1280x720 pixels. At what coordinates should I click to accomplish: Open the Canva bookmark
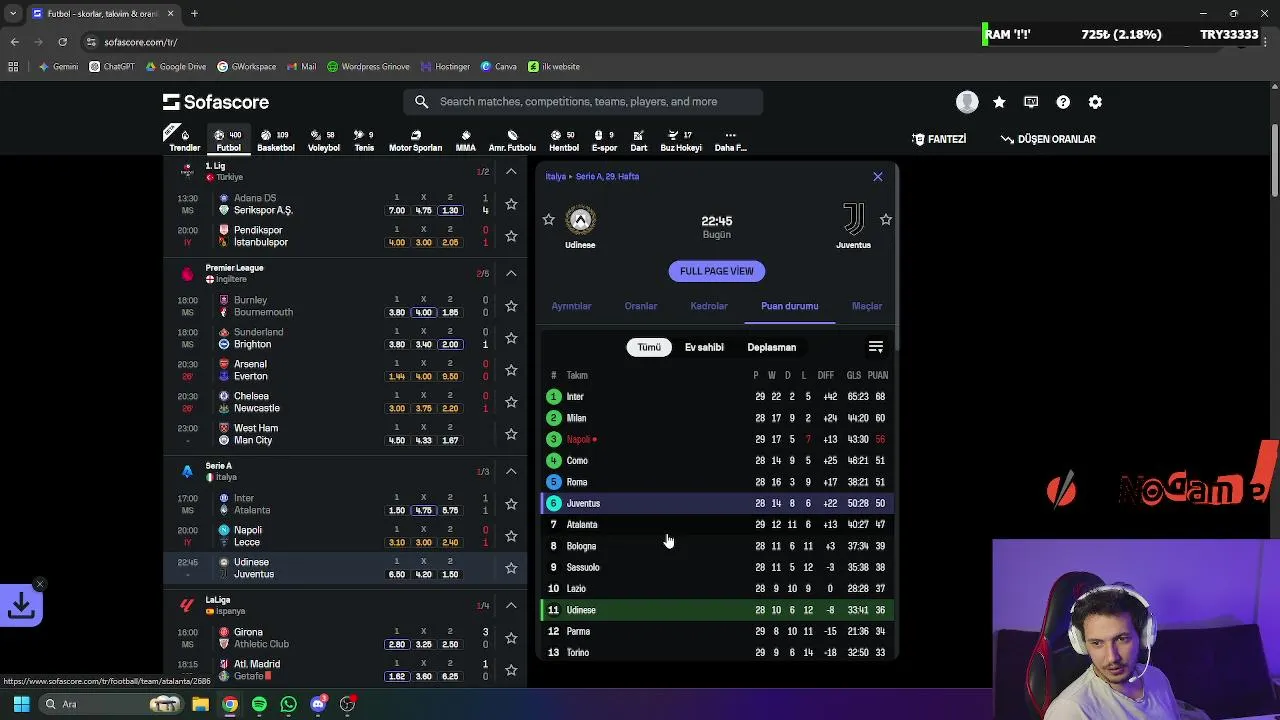(x=498, y=67)
